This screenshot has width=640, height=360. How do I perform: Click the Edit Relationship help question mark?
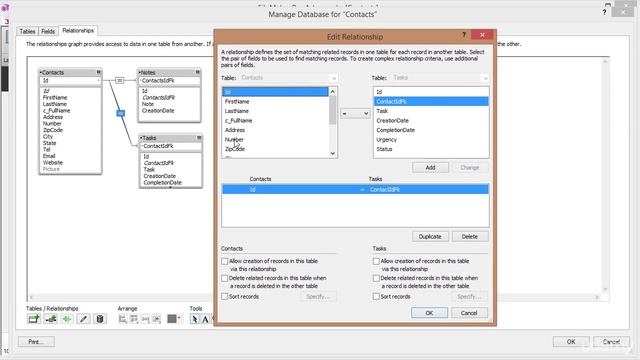tap(464, 35)
